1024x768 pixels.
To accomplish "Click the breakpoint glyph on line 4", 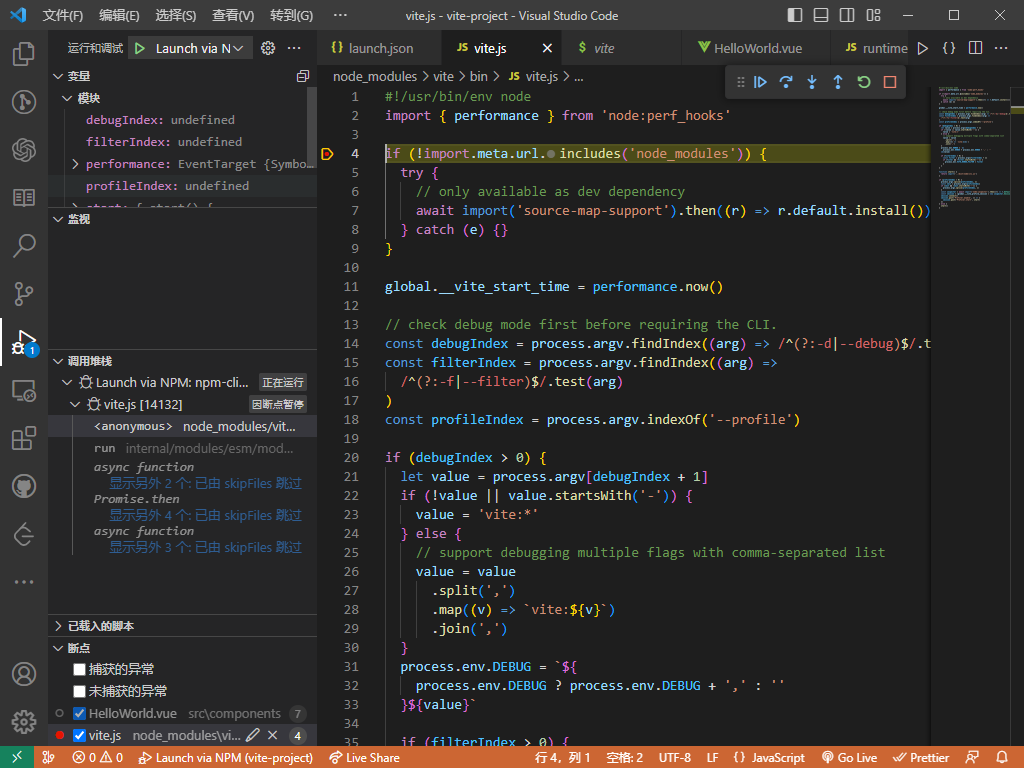I will click(327, 154).
